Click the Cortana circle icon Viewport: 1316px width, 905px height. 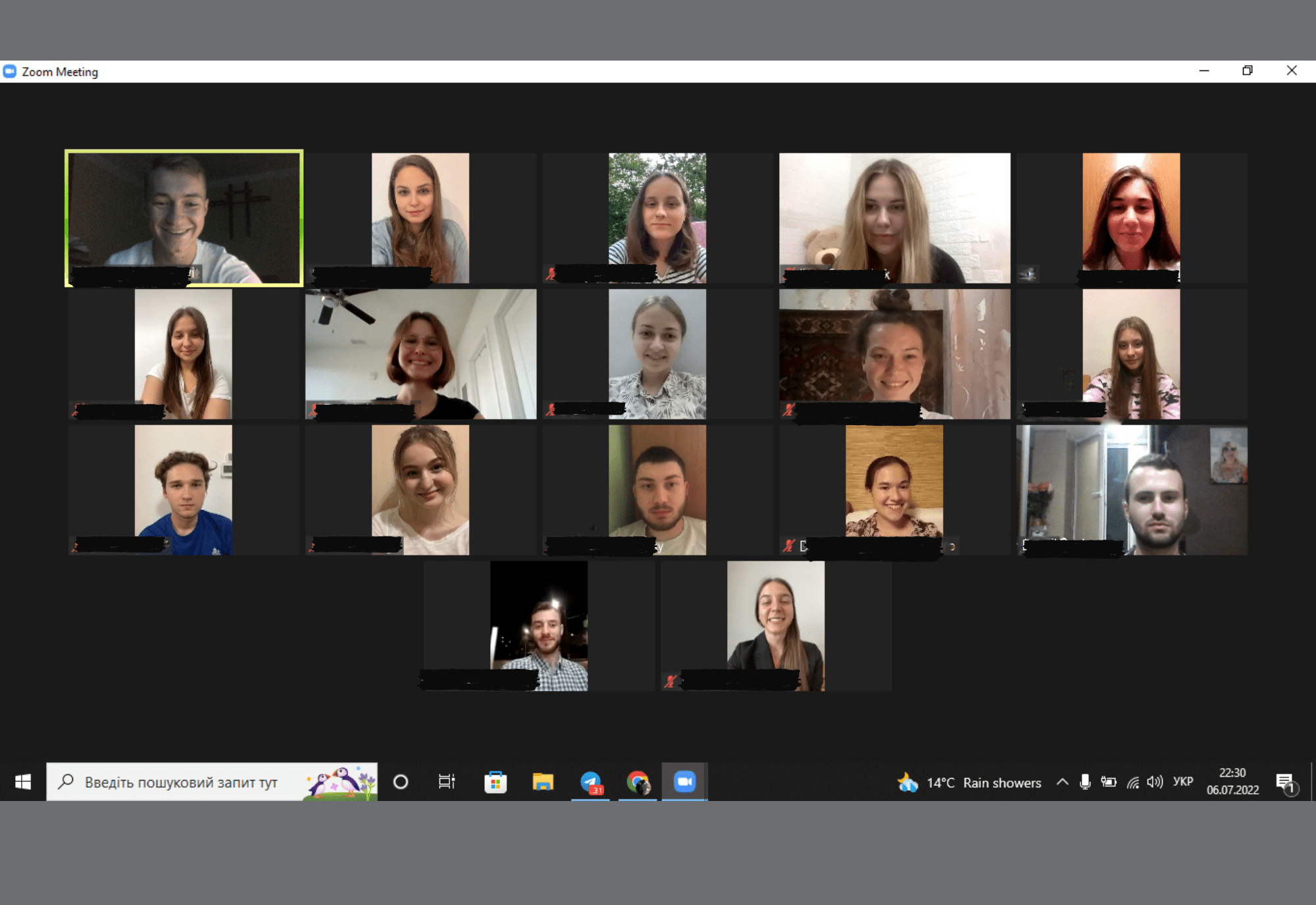400,782
